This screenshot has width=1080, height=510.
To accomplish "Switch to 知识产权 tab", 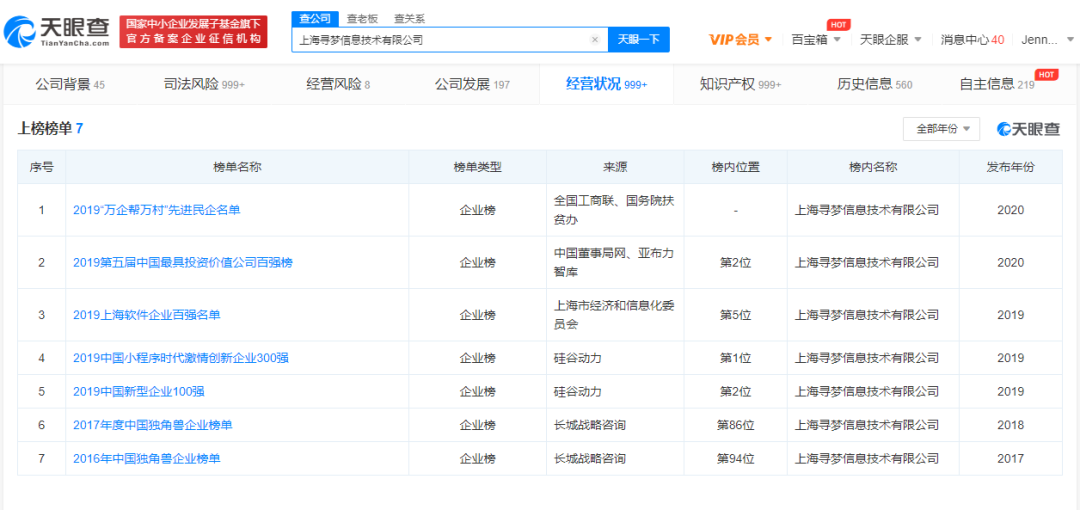I will point(740,85).
